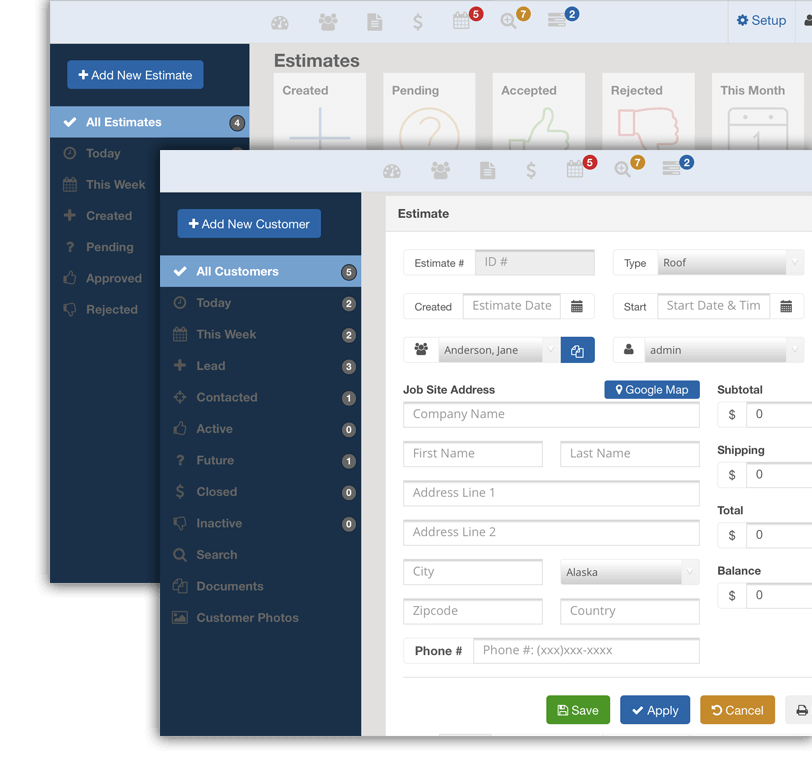Open magnifier icon with badge 7 in front window
The width and height of the screenshot is (812, 764).
pos(622,169)
